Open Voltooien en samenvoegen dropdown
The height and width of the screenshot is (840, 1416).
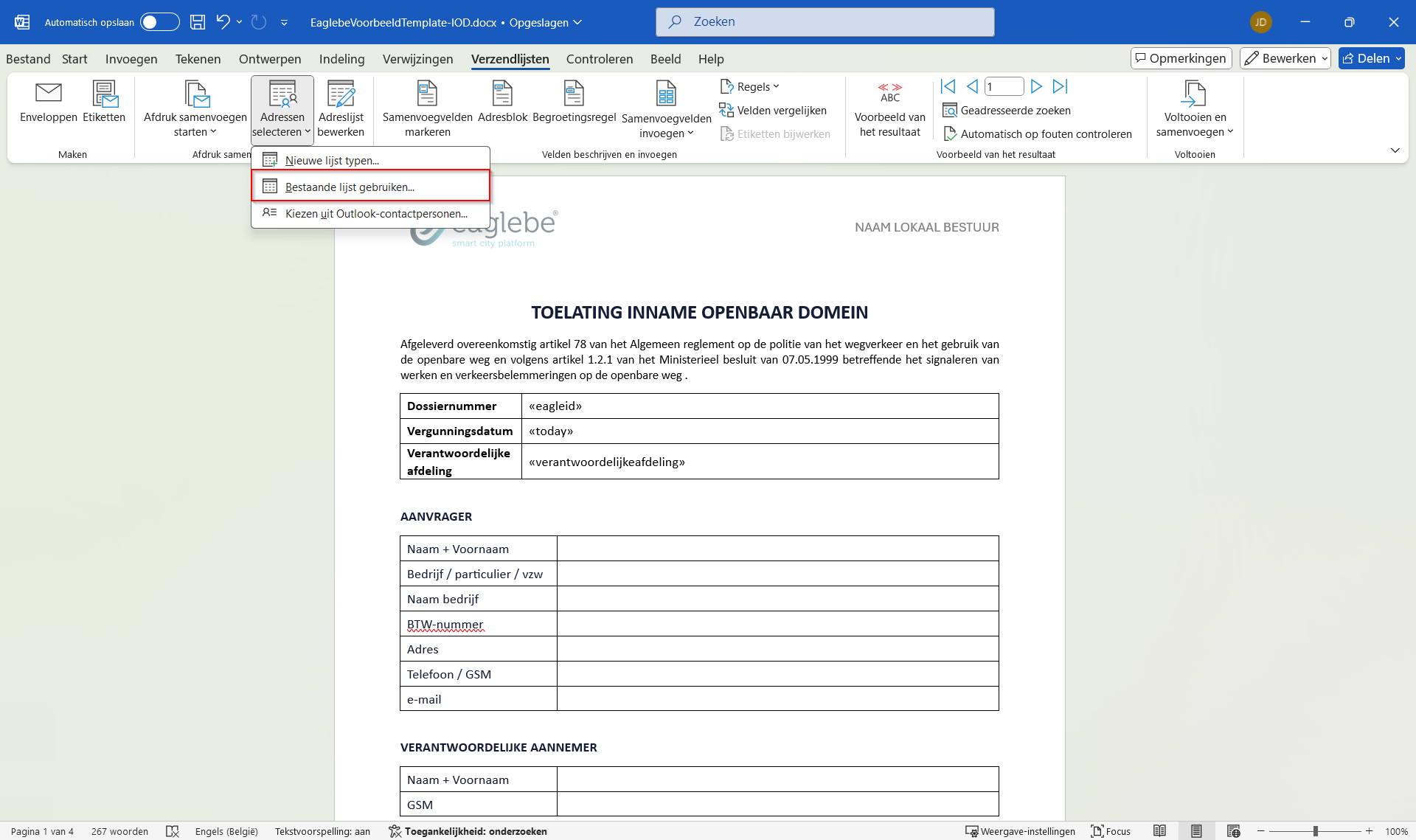tap(1194, 109)
